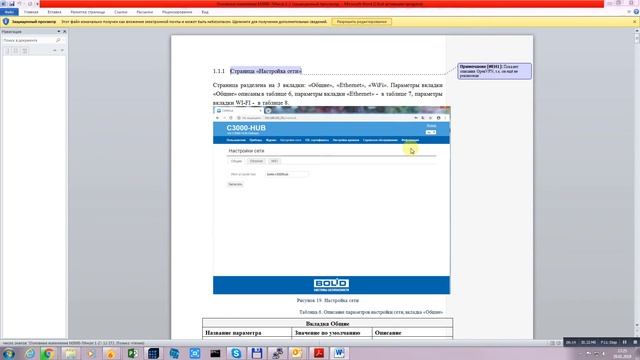Click the Save icon in quick access toolbar

[11, 4]
